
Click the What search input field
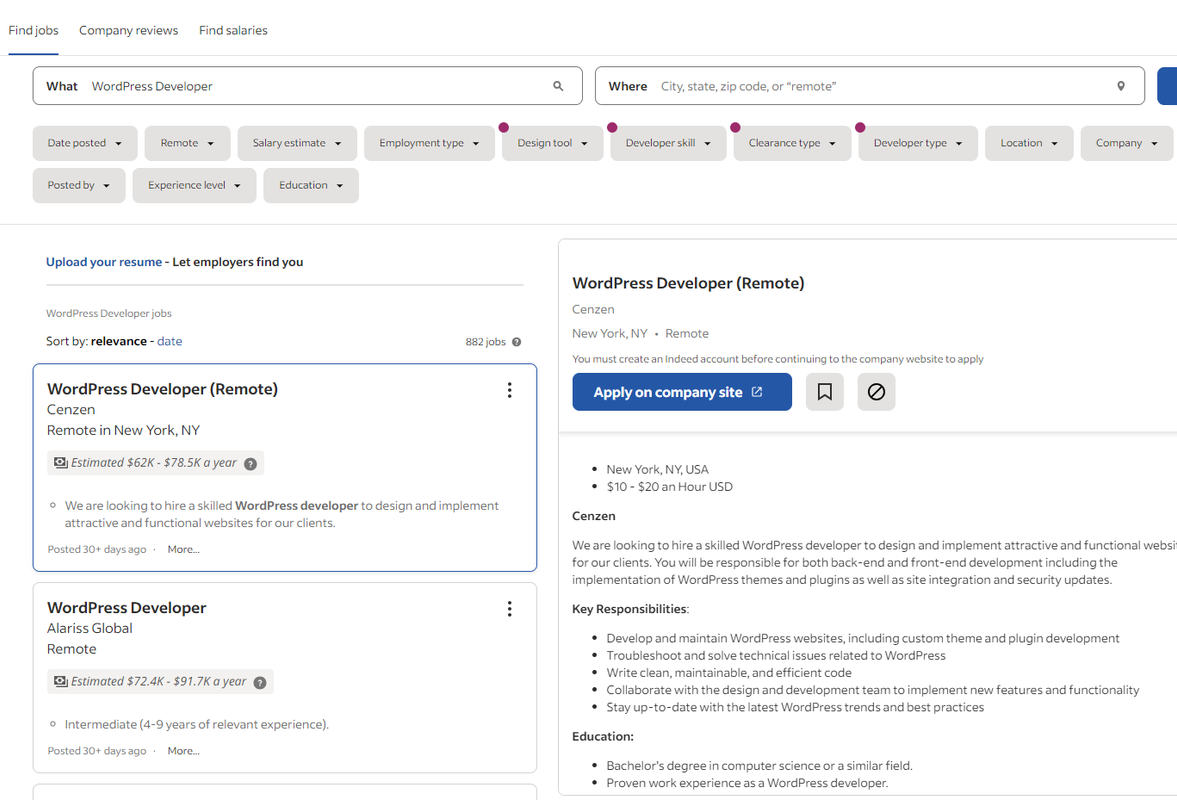click(x=308, y=86)
